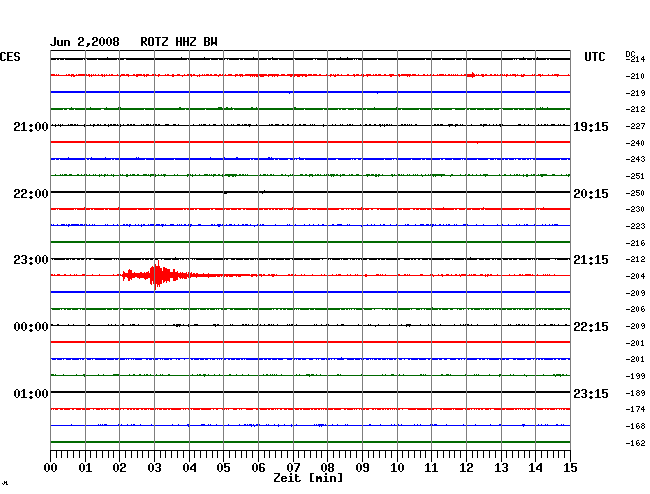Select minute 09 on the time axis
650x494 pixels.
pyautogui.click(x=362, y=468)
